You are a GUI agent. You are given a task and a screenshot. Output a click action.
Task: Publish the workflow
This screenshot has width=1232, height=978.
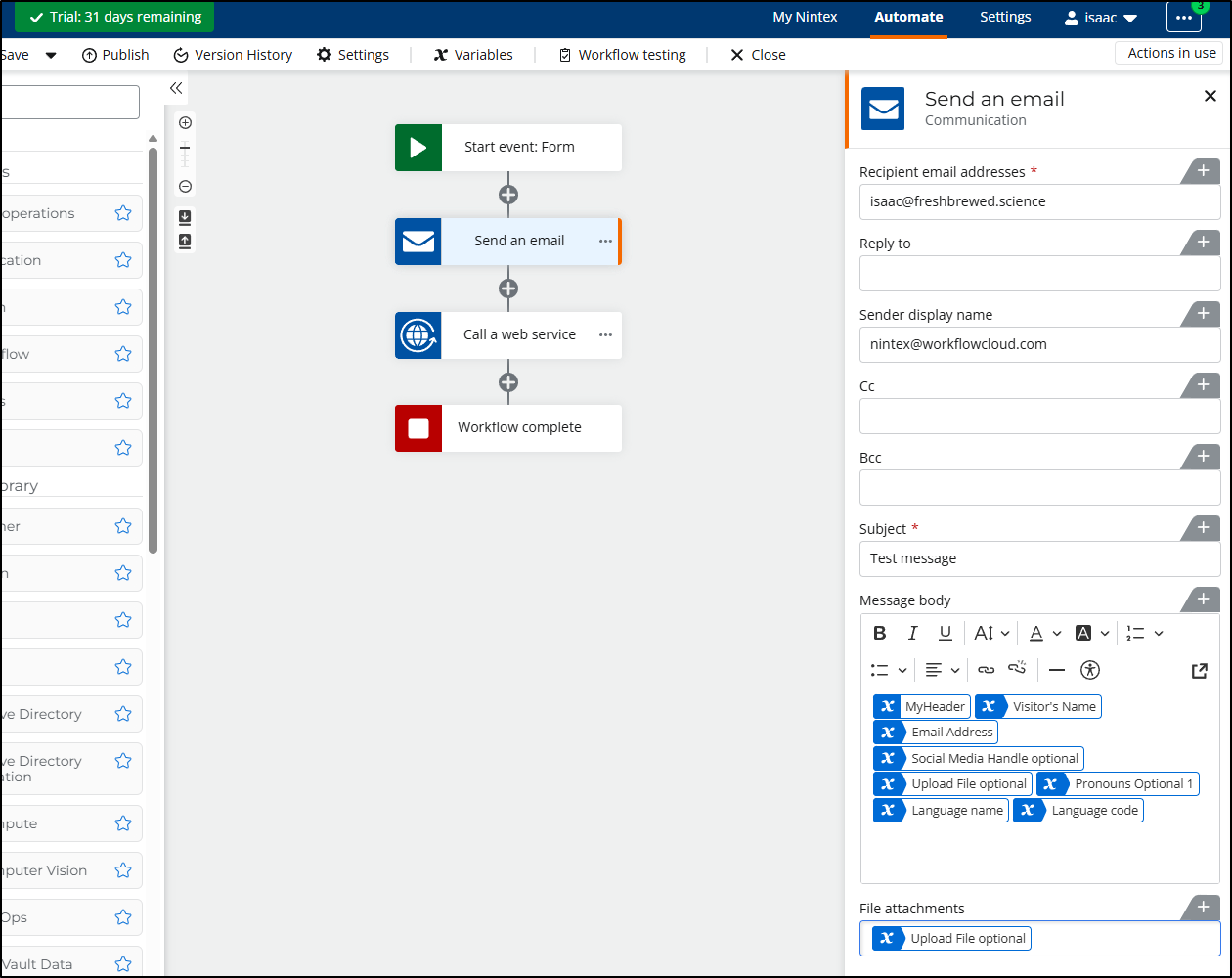(x=115, y=55)
